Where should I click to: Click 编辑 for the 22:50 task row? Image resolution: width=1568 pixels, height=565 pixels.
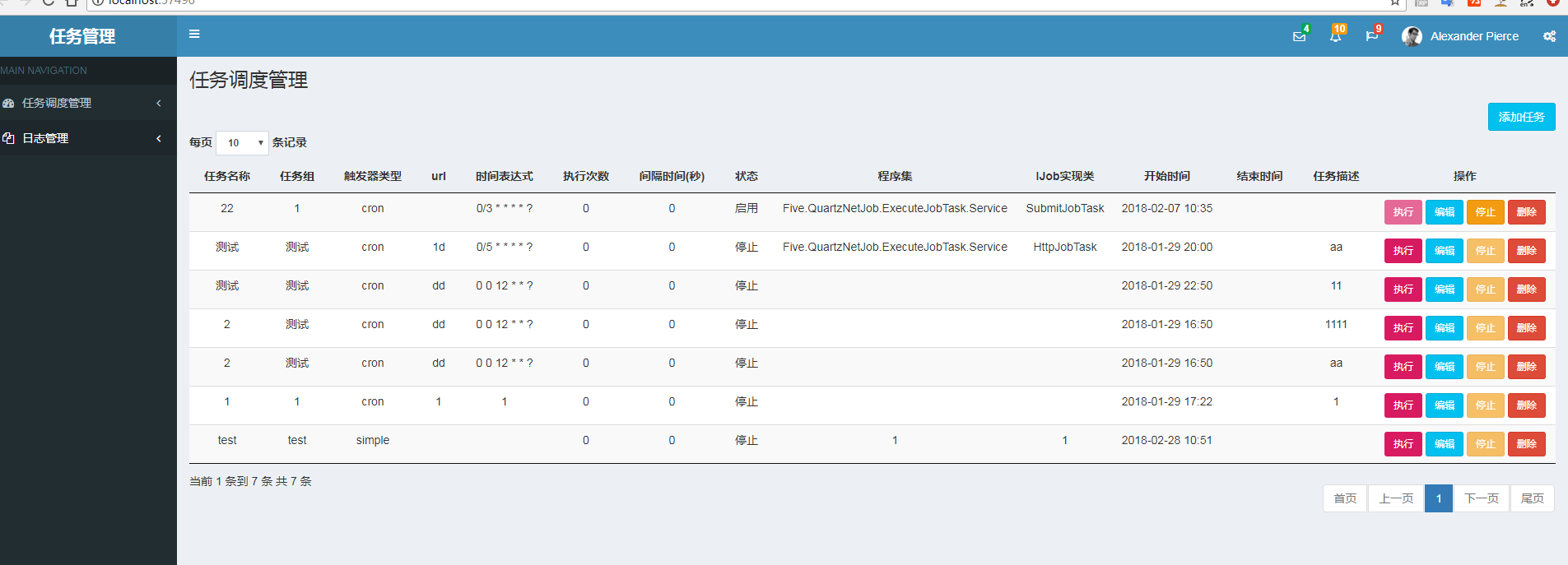pos(1444,289)
